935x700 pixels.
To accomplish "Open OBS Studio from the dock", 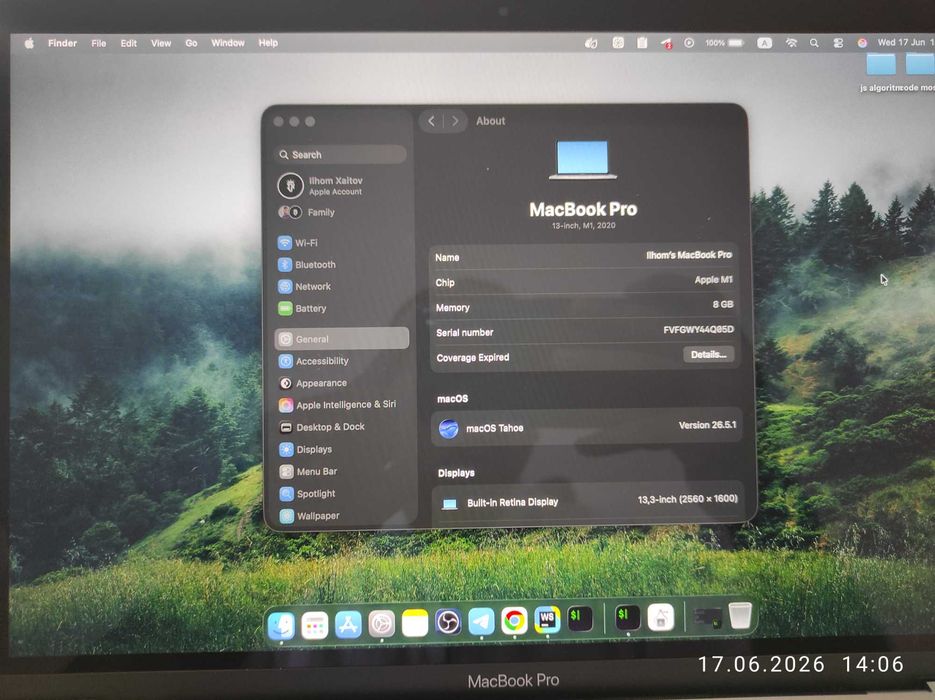I will [x=448, y=623].
